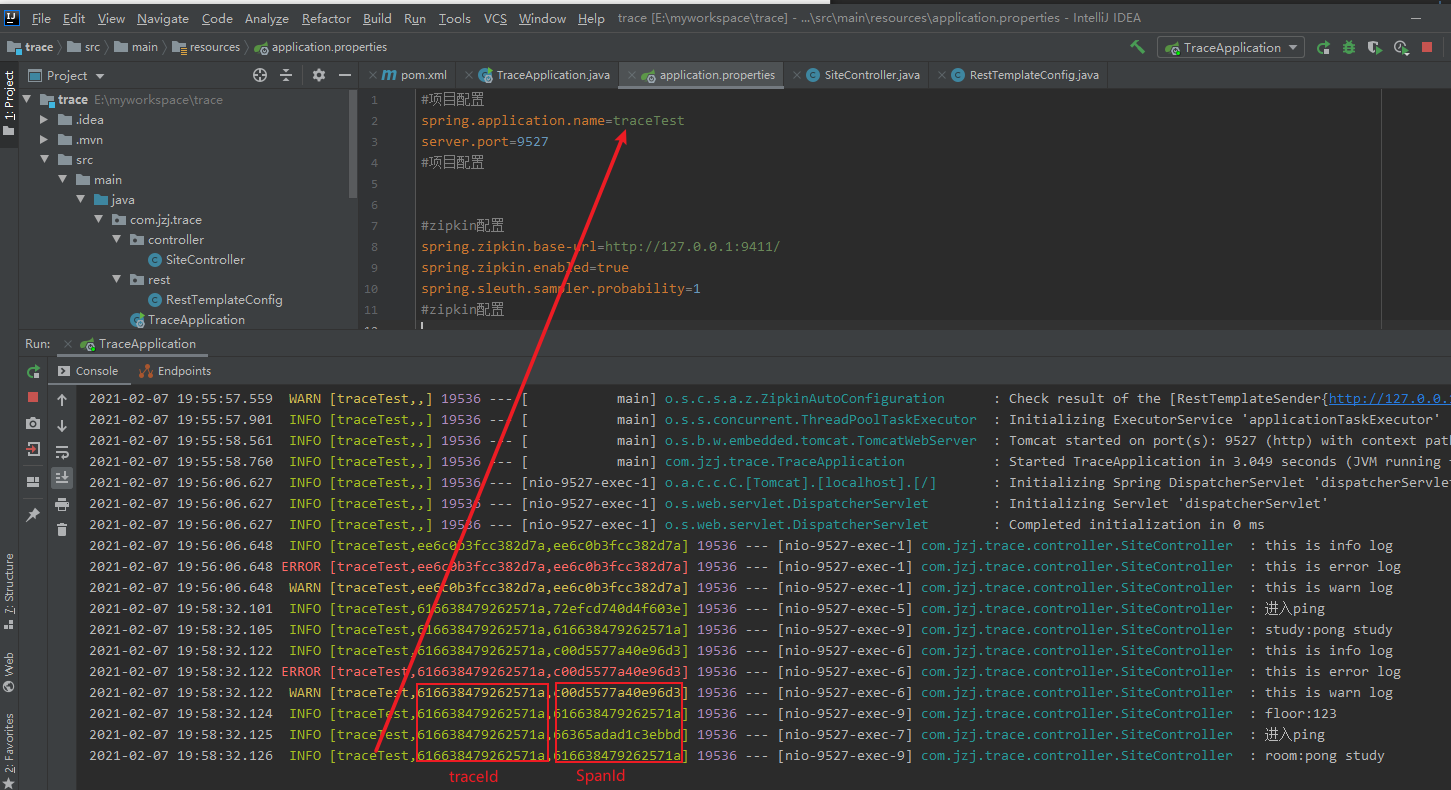Click the src breadcrumb

coord(83,47)
